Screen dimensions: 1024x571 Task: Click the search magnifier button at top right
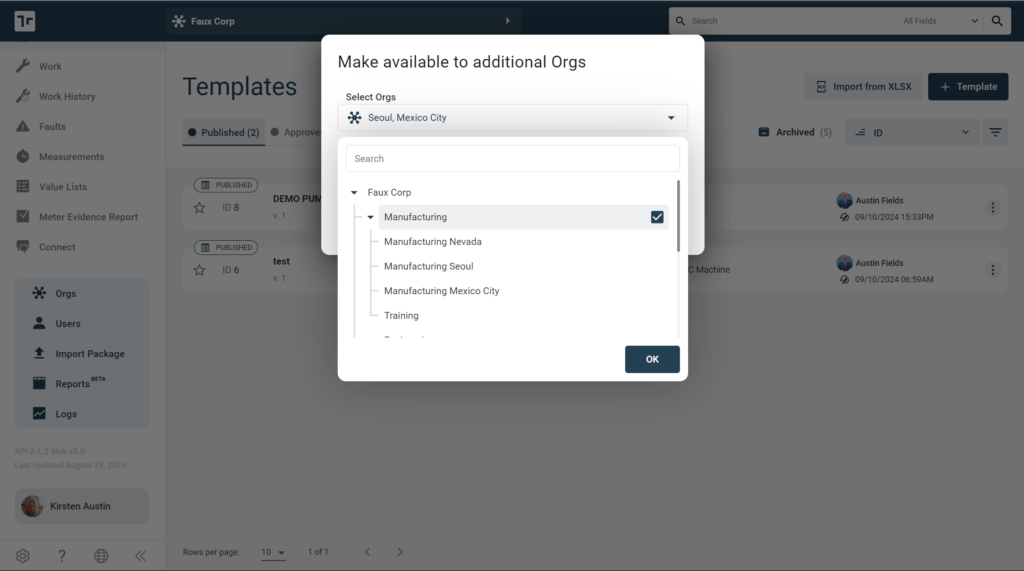click(x=997, y=21)
